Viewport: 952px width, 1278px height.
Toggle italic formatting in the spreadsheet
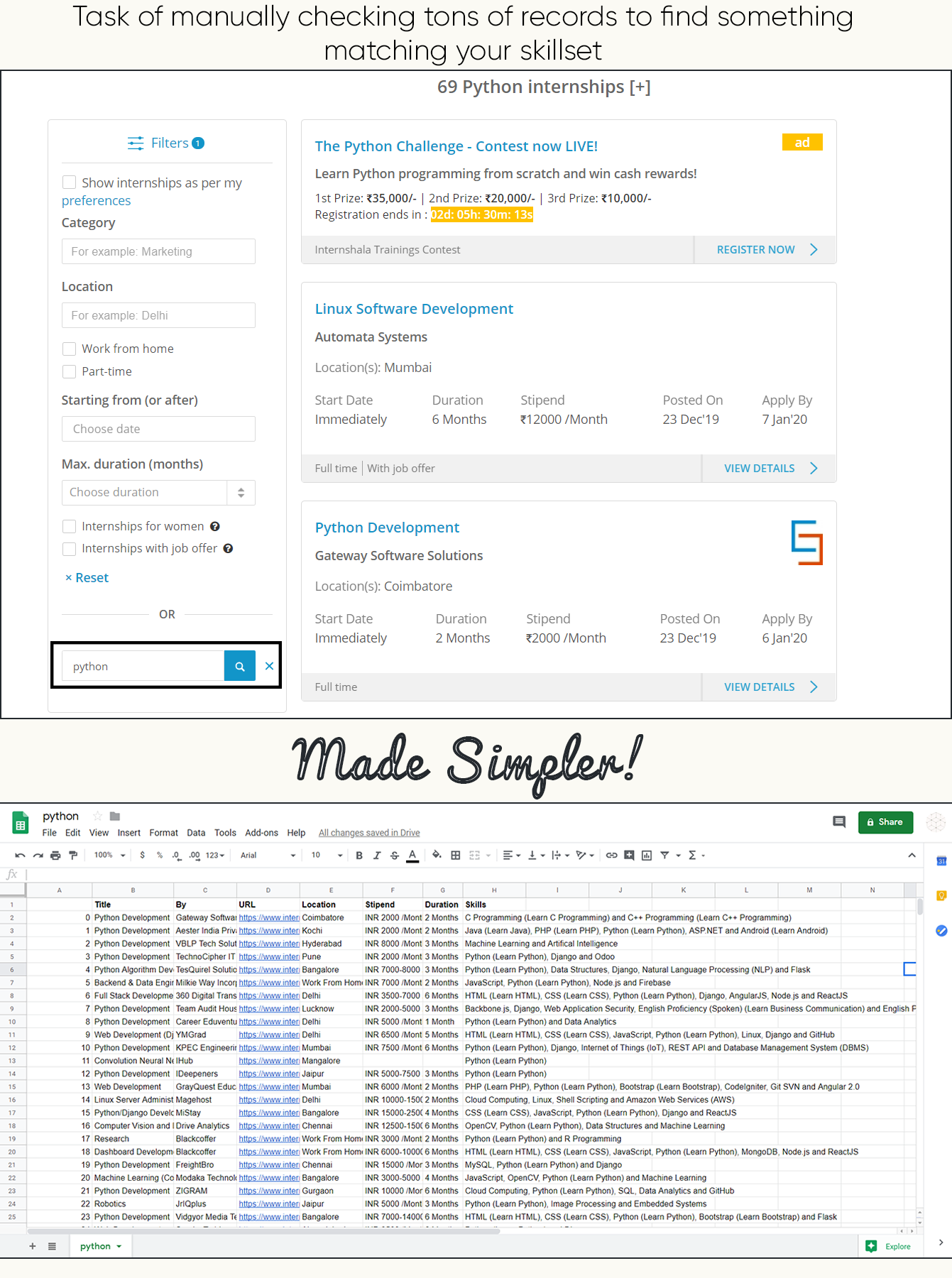click(x=377, y=856)
